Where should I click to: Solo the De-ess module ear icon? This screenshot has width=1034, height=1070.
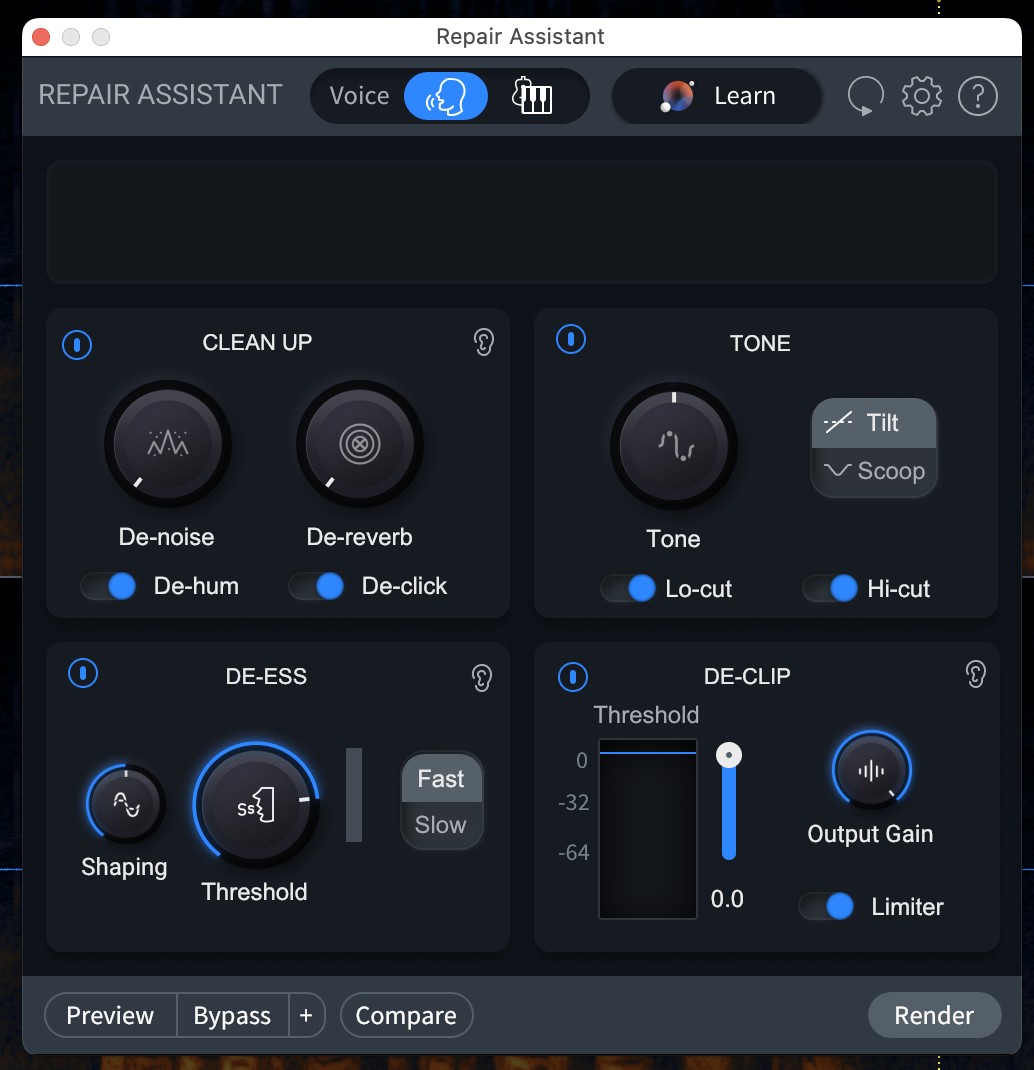(482, 678)
